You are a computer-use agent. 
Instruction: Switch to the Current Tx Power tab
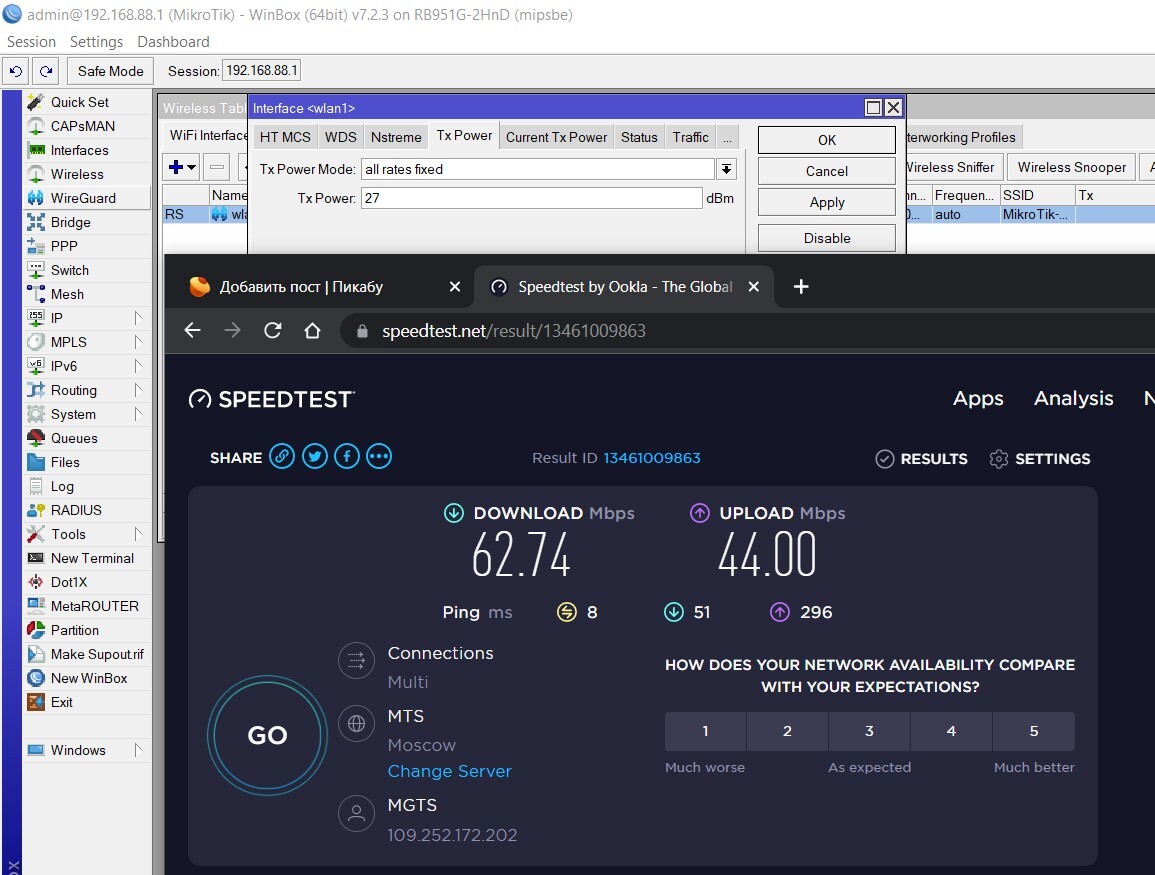tap(556, 137)
